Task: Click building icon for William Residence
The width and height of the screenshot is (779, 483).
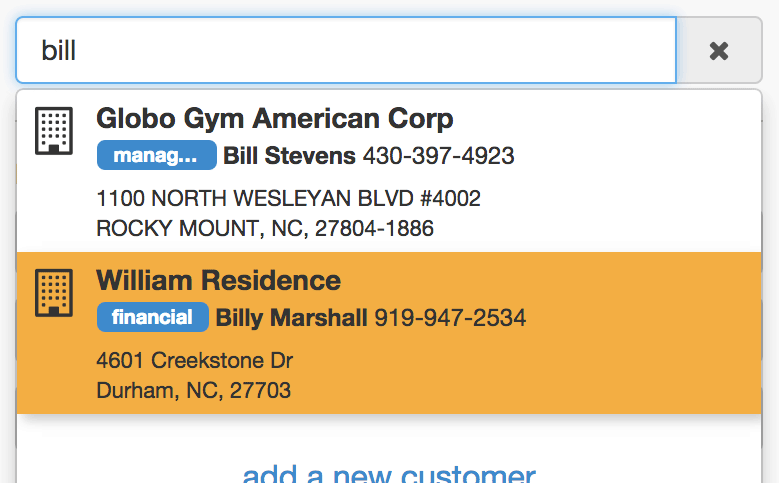Action: pyautogui.click(x=54, y=293)
